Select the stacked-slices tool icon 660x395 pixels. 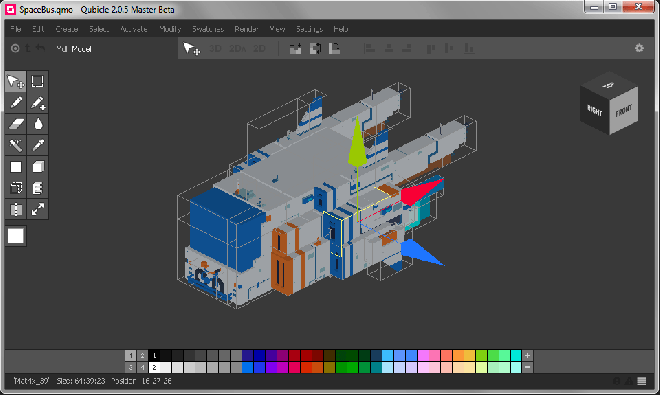pyautogui.click(x=37, y=188)
